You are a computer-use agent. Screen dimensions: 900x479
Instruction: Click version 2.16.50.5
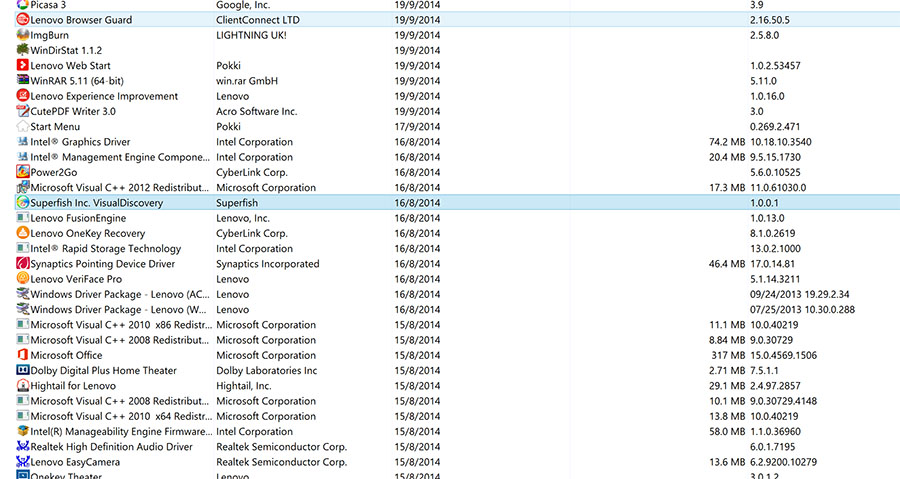pyautogui.click(x=770, y=20)
